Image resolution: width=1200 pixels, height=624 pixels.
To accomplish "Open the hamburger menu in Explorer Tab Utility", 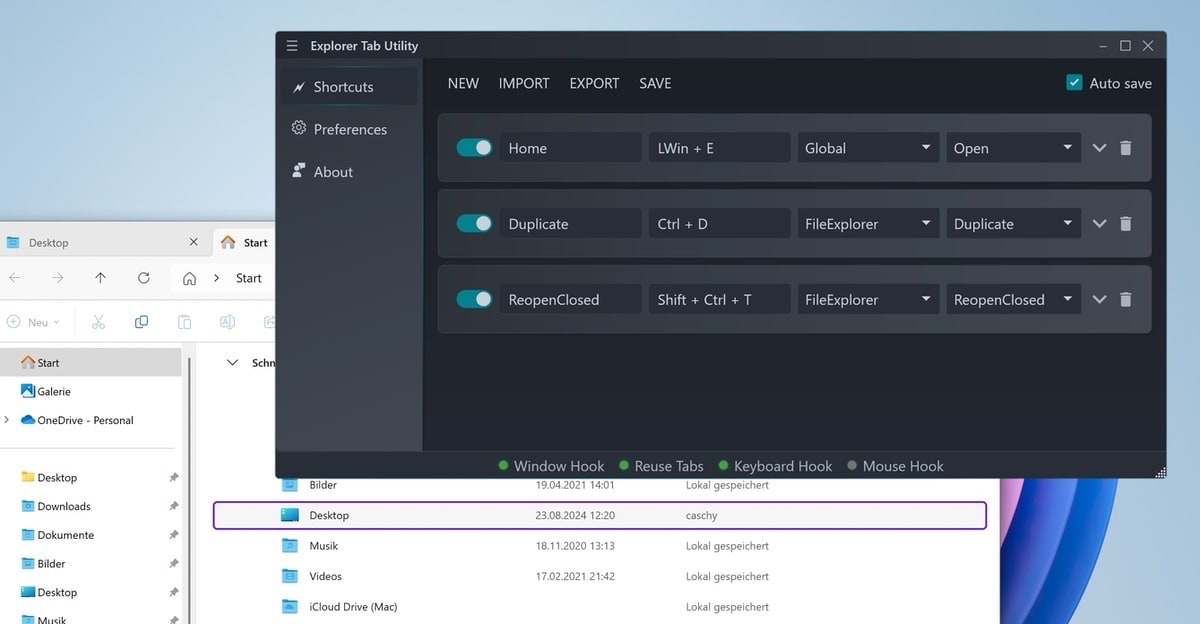I will 292,46.
